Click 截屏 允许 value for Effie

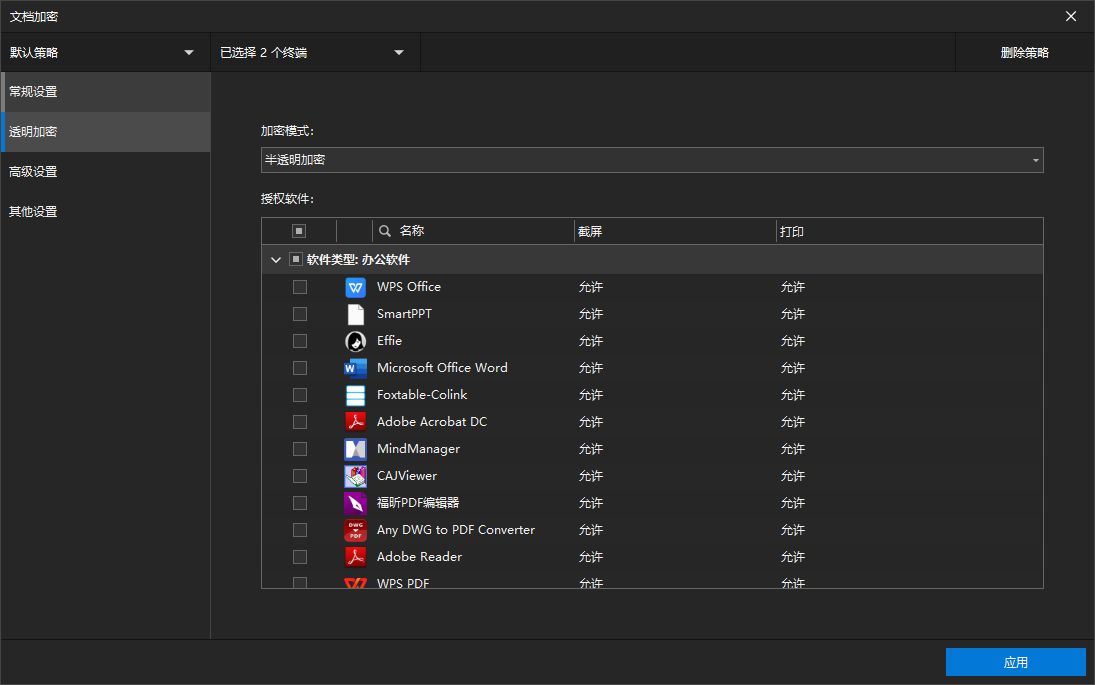pos(591,341)
